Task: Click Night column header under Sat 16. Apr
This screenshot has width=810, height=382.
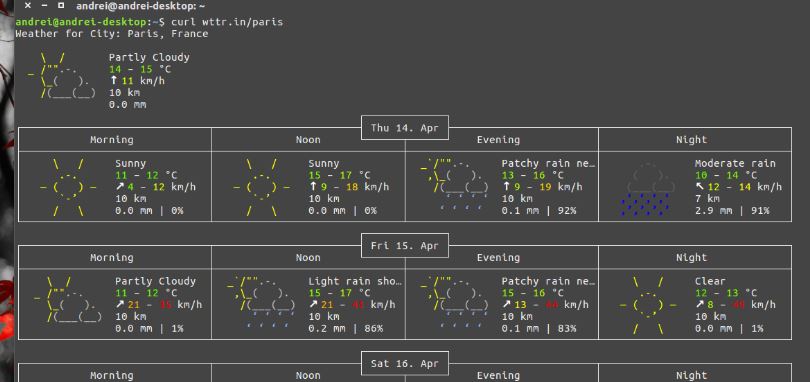Action: pyautogui.click(x=691, y=375)
